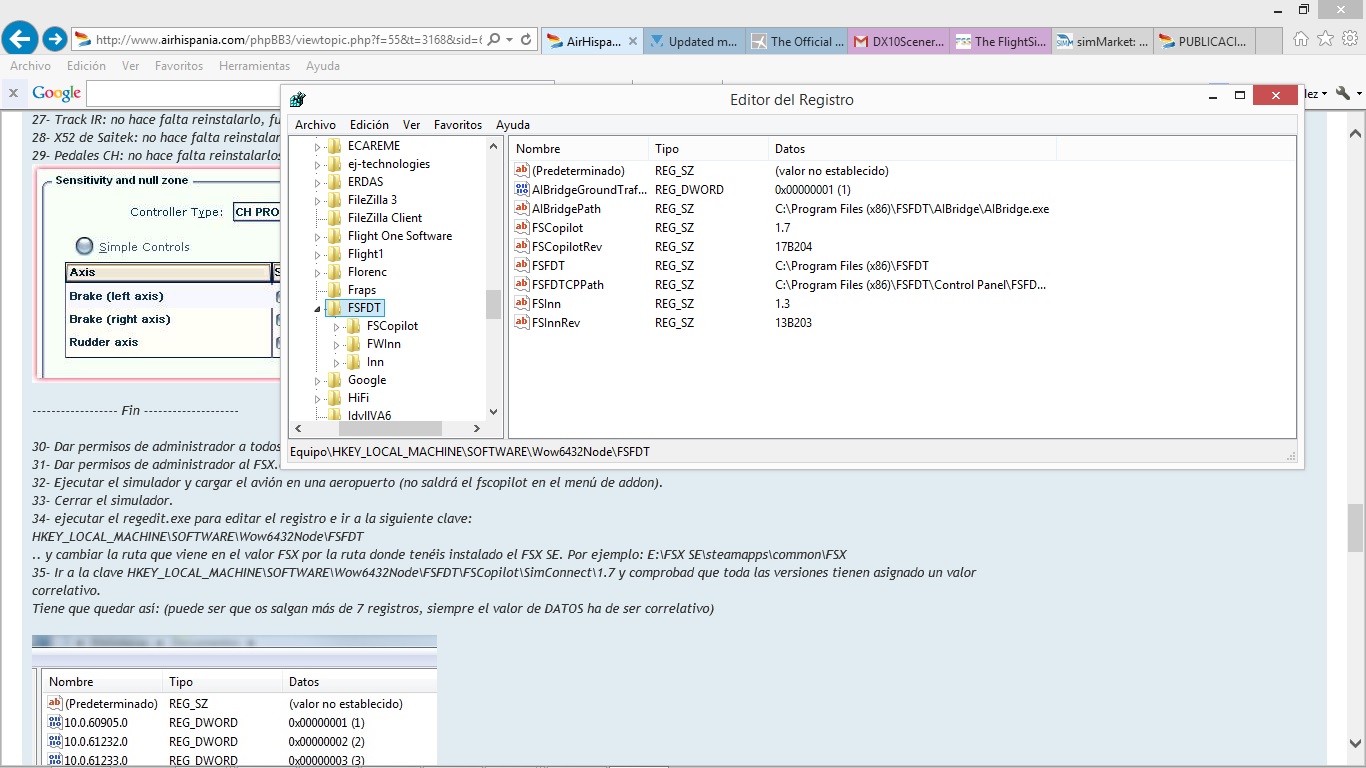Click the browser page vertical scrollbar thumb
1366x768 pixels.
tap(1355, 528)
